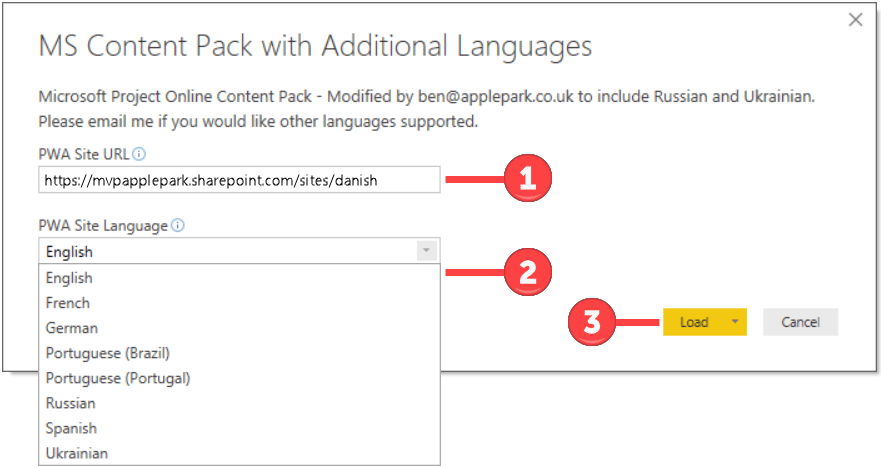Click the yellow Load button

(x=694, y=322)
